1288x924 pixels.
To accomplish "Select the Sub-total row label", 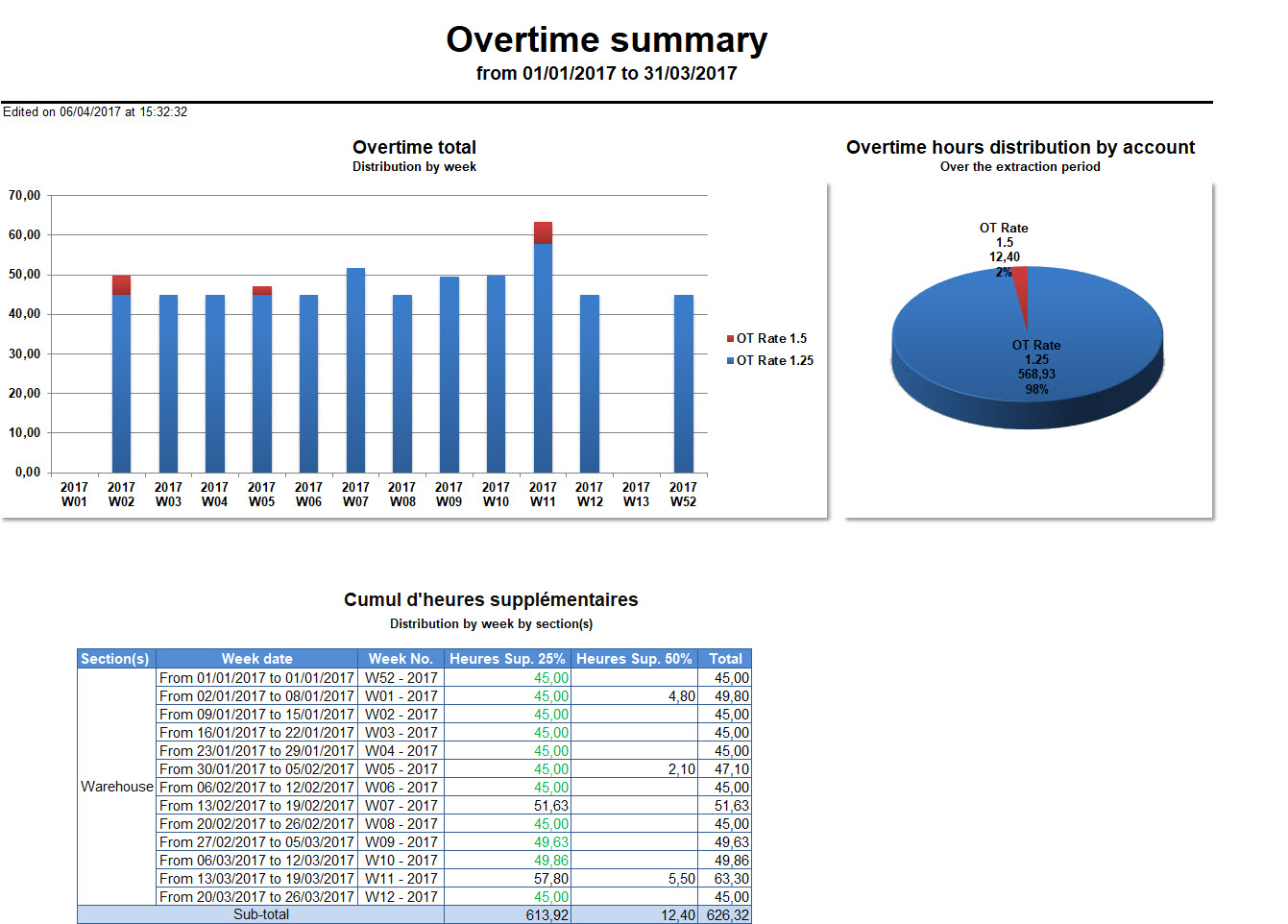I will coord(260,914).
